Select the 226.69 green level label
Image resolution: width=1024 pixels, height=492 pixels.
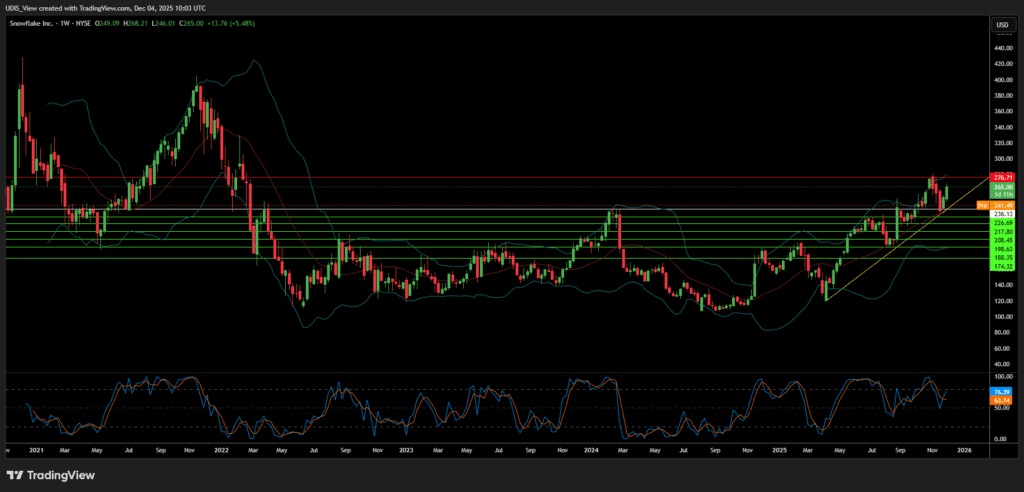1002,224
